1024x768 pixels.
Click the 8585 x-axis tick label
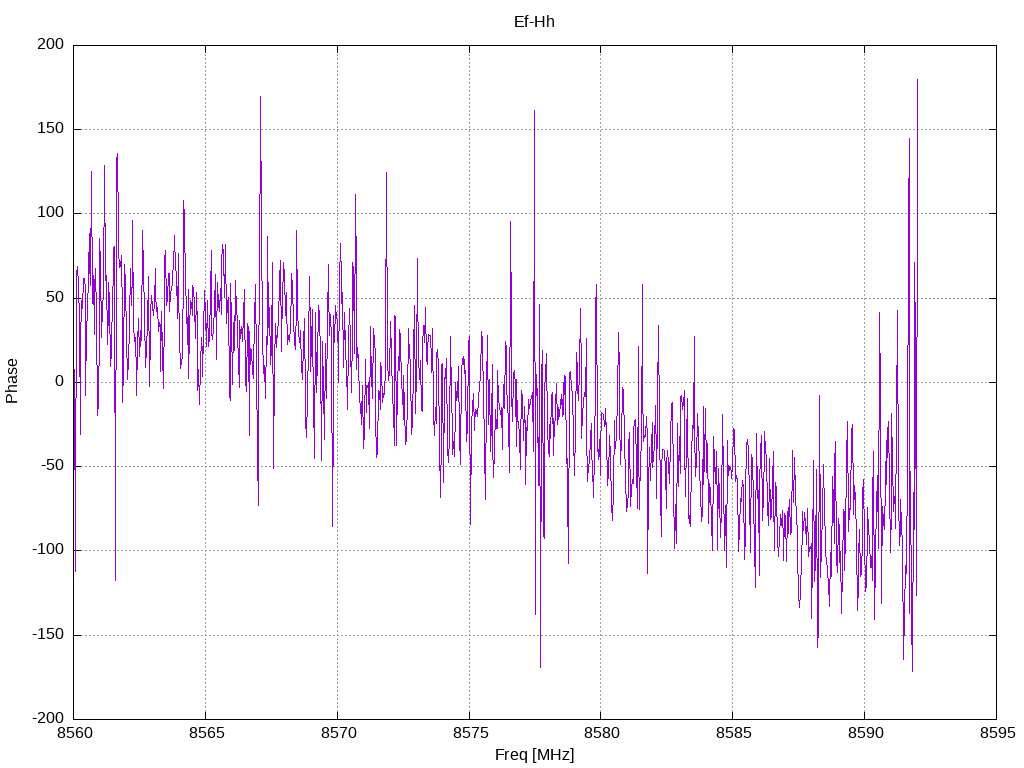point(733,733)
